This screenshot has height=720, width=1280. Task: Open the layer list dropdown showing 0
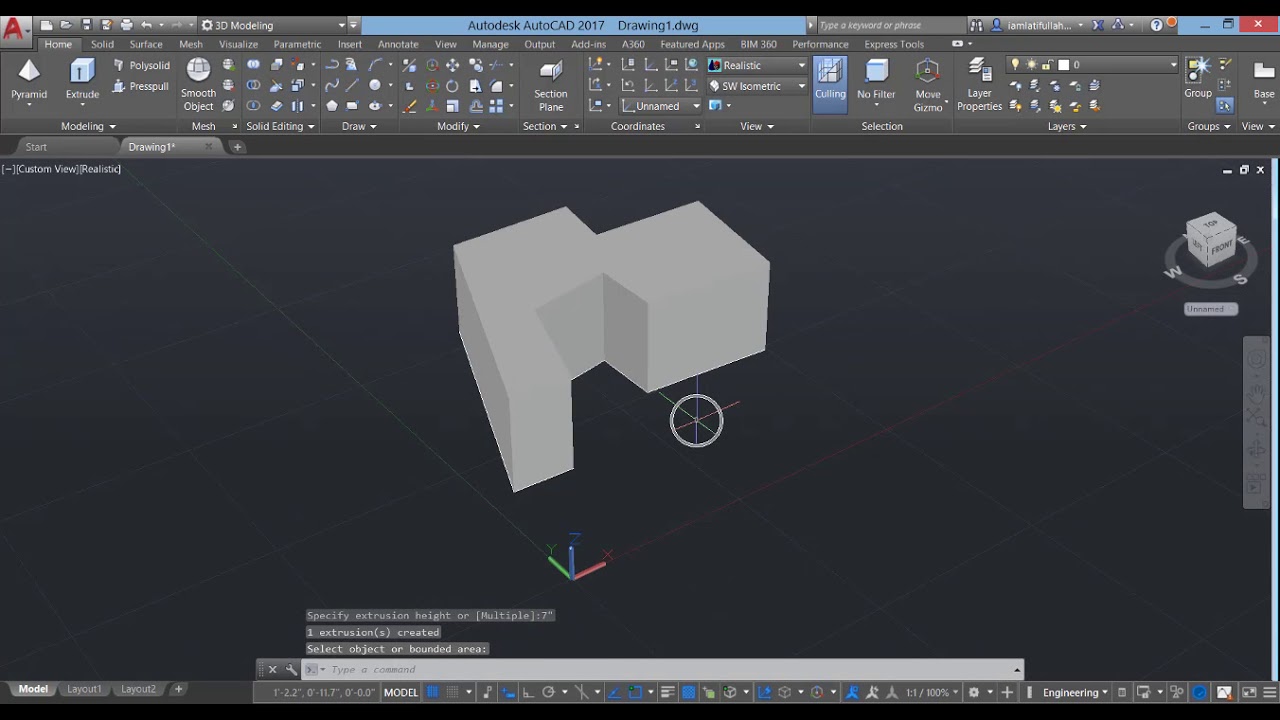[1093, 65]
